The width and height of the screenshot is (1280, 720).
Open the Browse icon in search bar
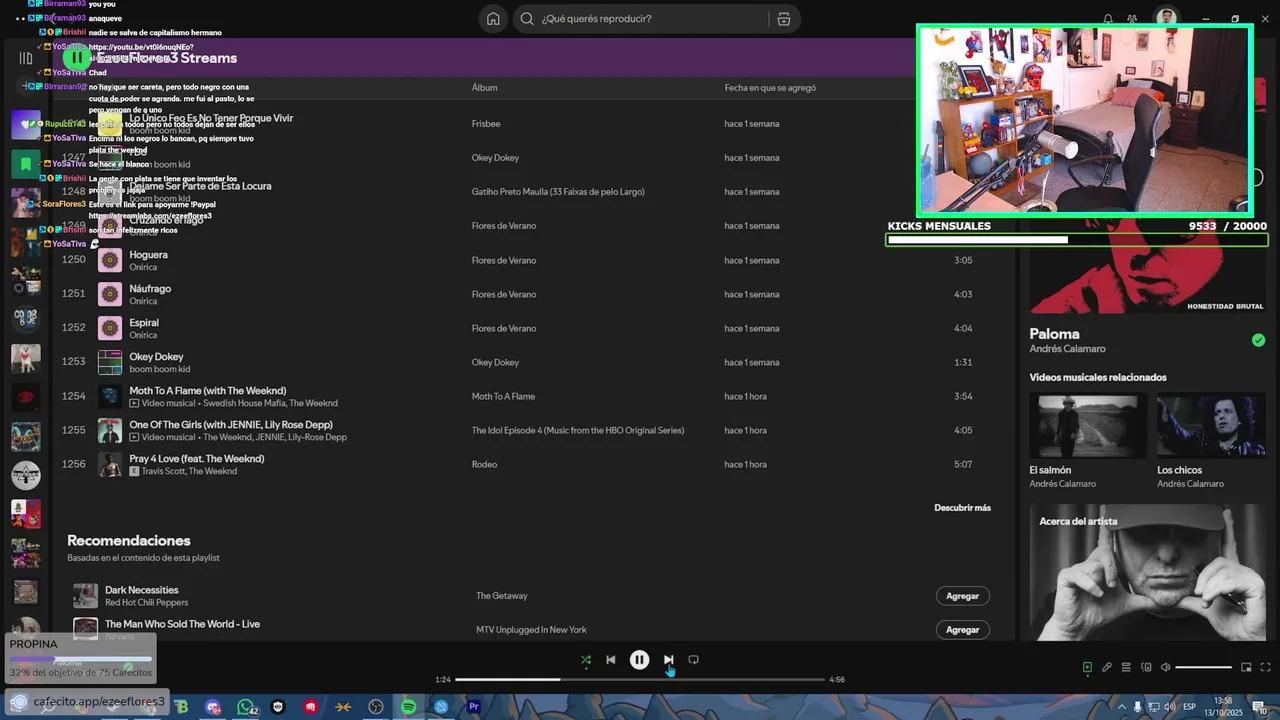784,19
